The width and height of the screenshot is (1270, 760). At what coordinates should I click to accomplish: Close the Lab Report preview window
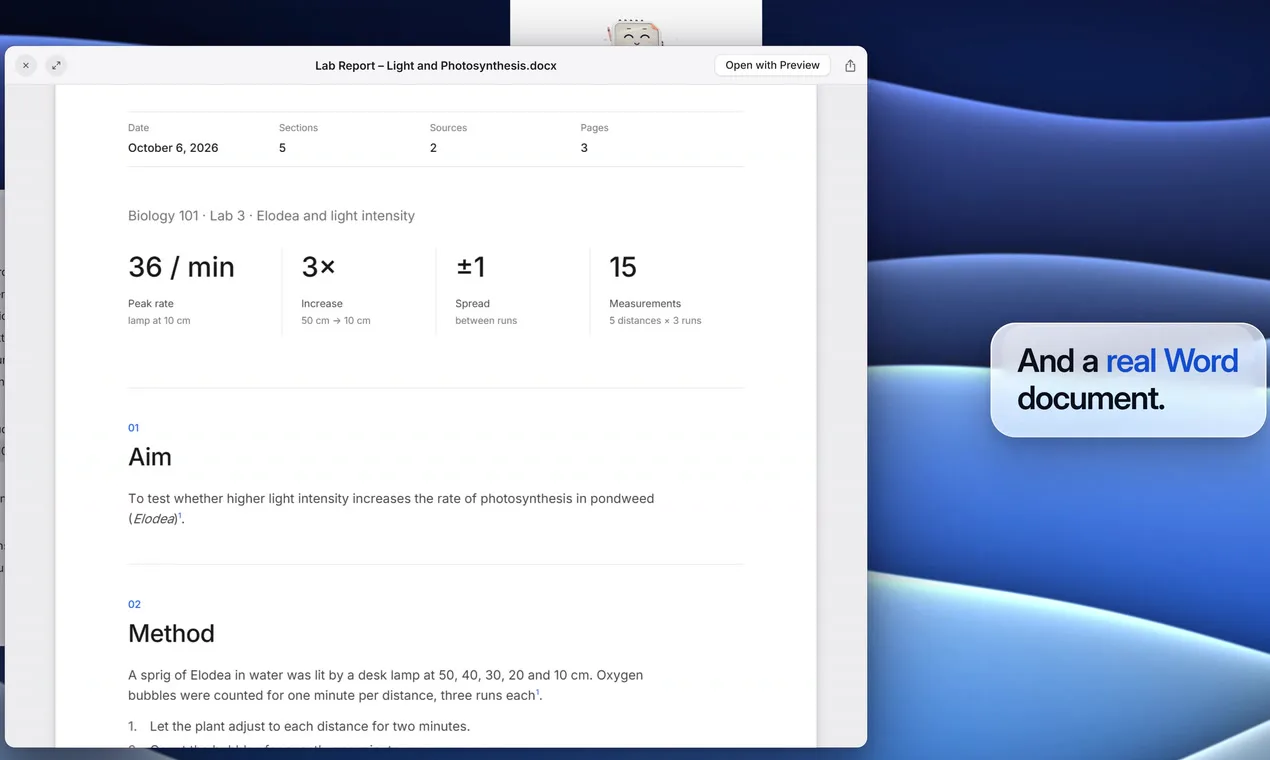(x=26, y=65)
